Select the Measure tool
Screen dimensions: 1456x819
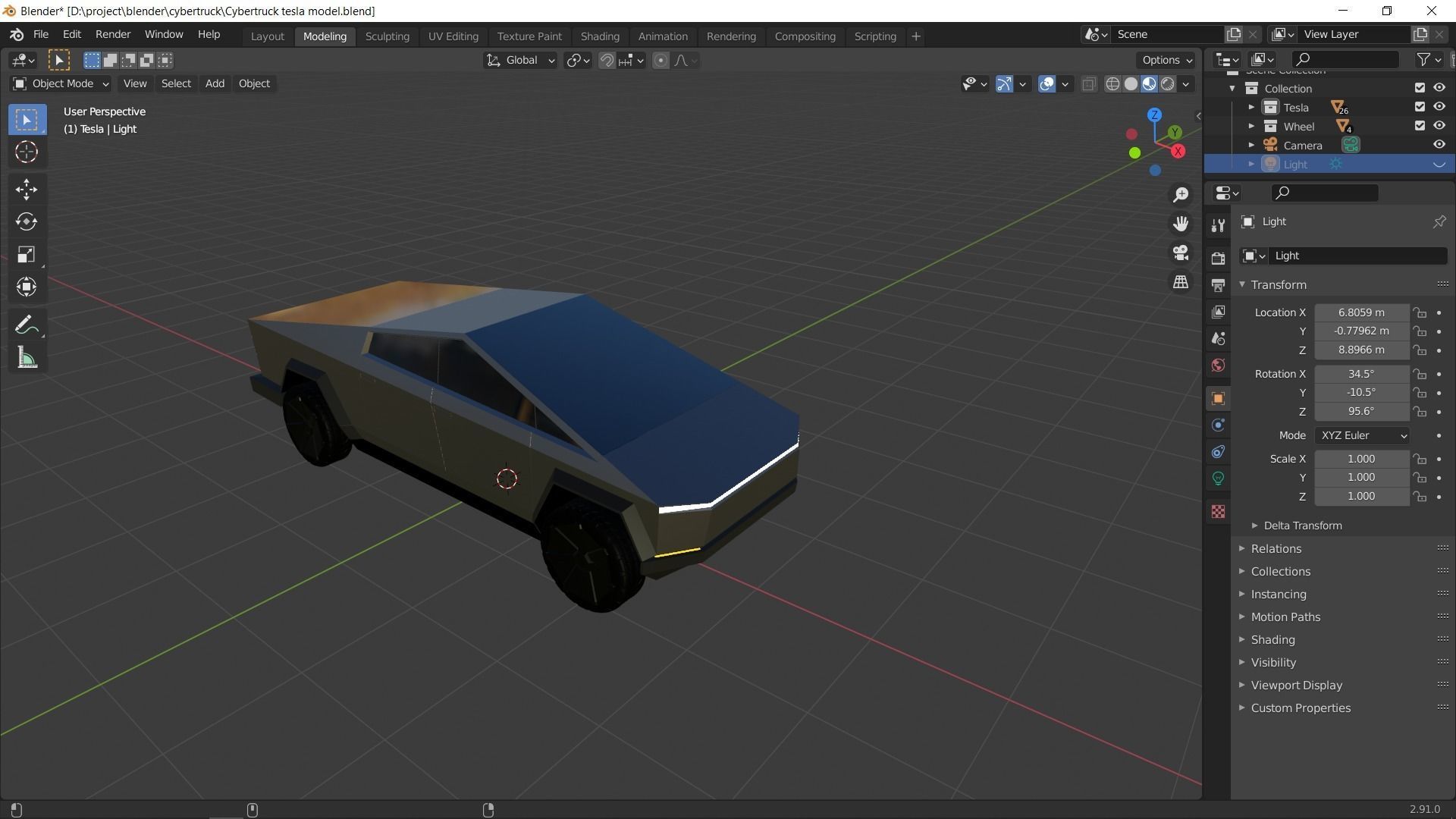point(27,358)
